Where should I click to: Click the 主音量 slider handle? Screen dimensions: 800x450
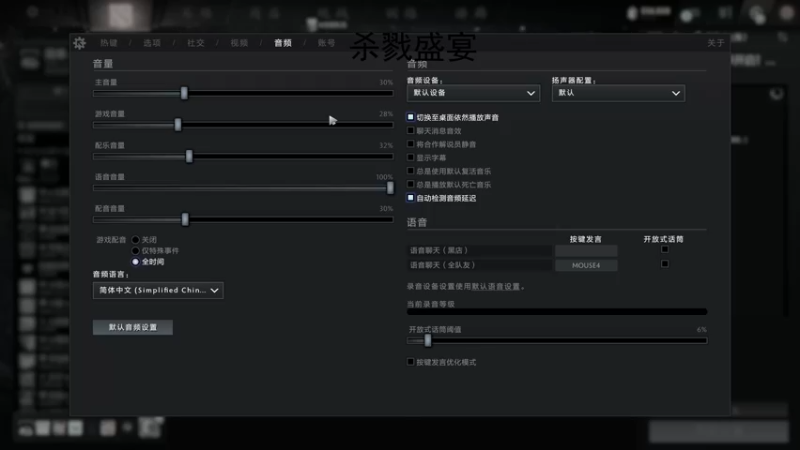pyautogui.click(x=184, y=93)
